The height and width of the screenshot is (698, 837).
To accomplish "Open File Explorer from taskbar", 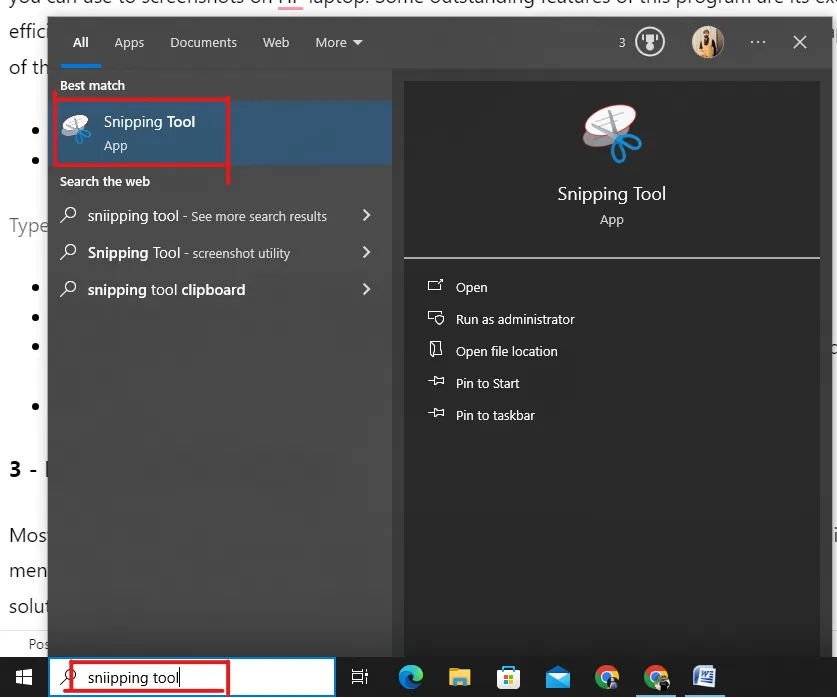I will 460,678.
